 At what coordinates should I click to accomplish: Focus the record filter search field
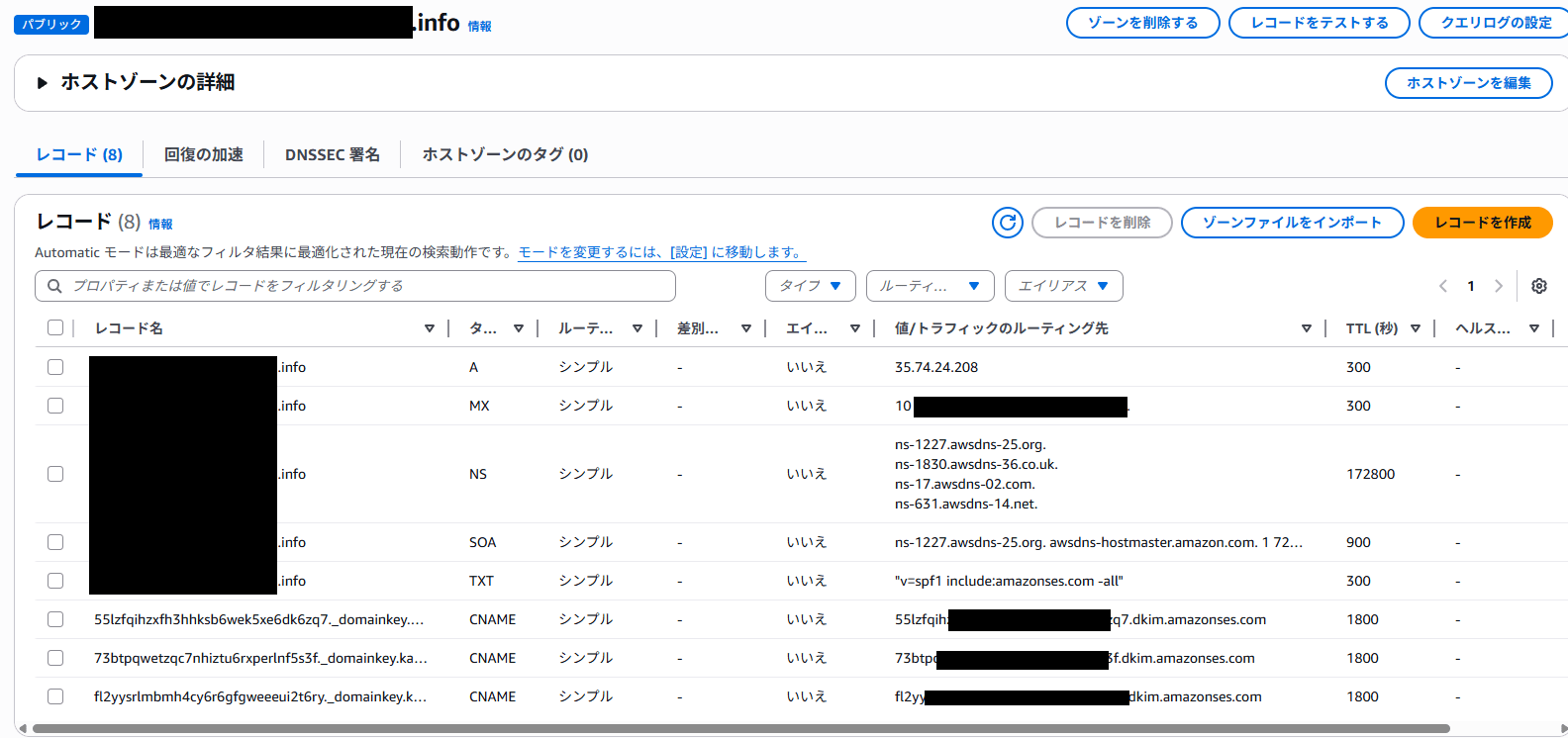point(366,286)
